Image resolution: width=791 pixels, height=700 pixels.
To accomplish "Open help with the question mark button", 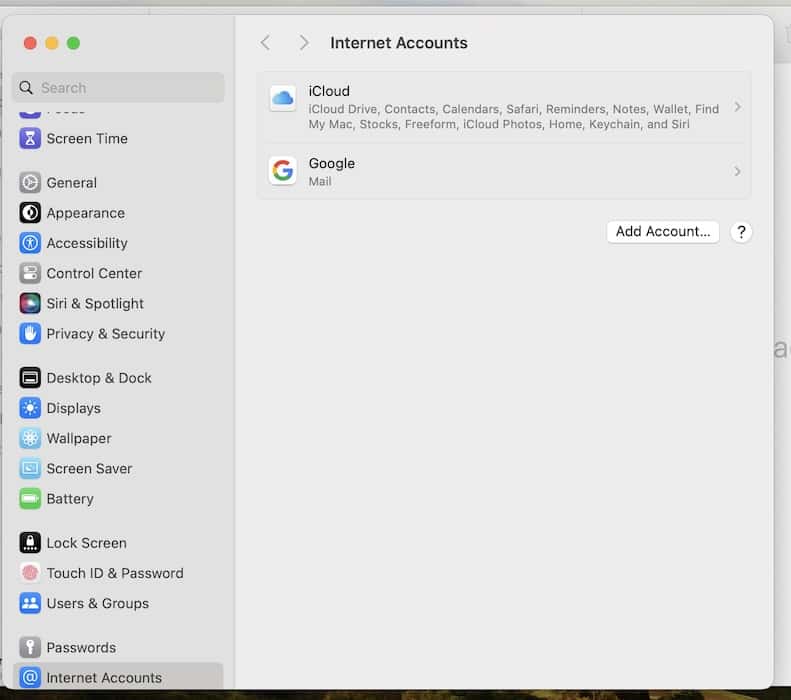I will point(741,232).
